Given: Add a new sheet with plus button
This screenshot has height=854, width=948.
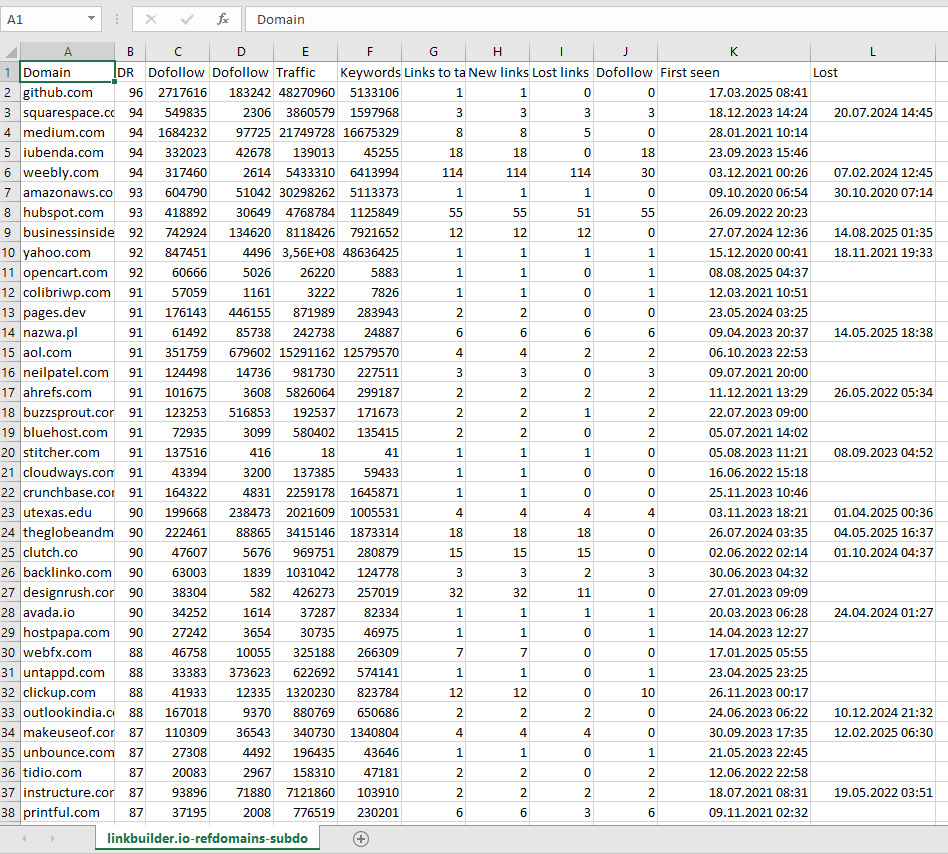Looking at the screenshot, I should click(361, 838).
